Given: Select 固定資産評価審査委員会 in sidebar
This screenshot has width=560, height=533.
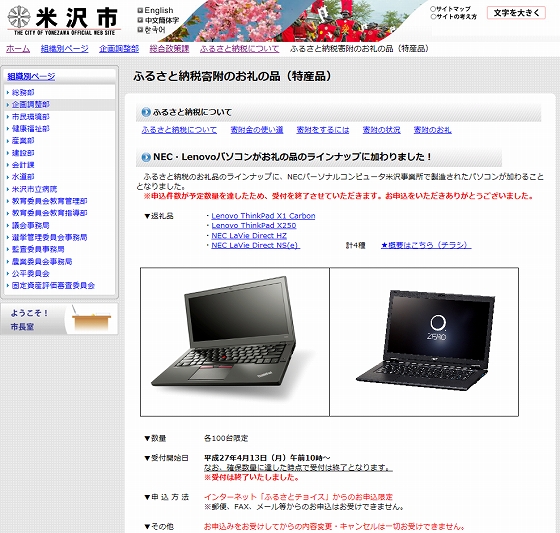Looking at the screenshot, I should pyautogui.click(x=53, y=285).
